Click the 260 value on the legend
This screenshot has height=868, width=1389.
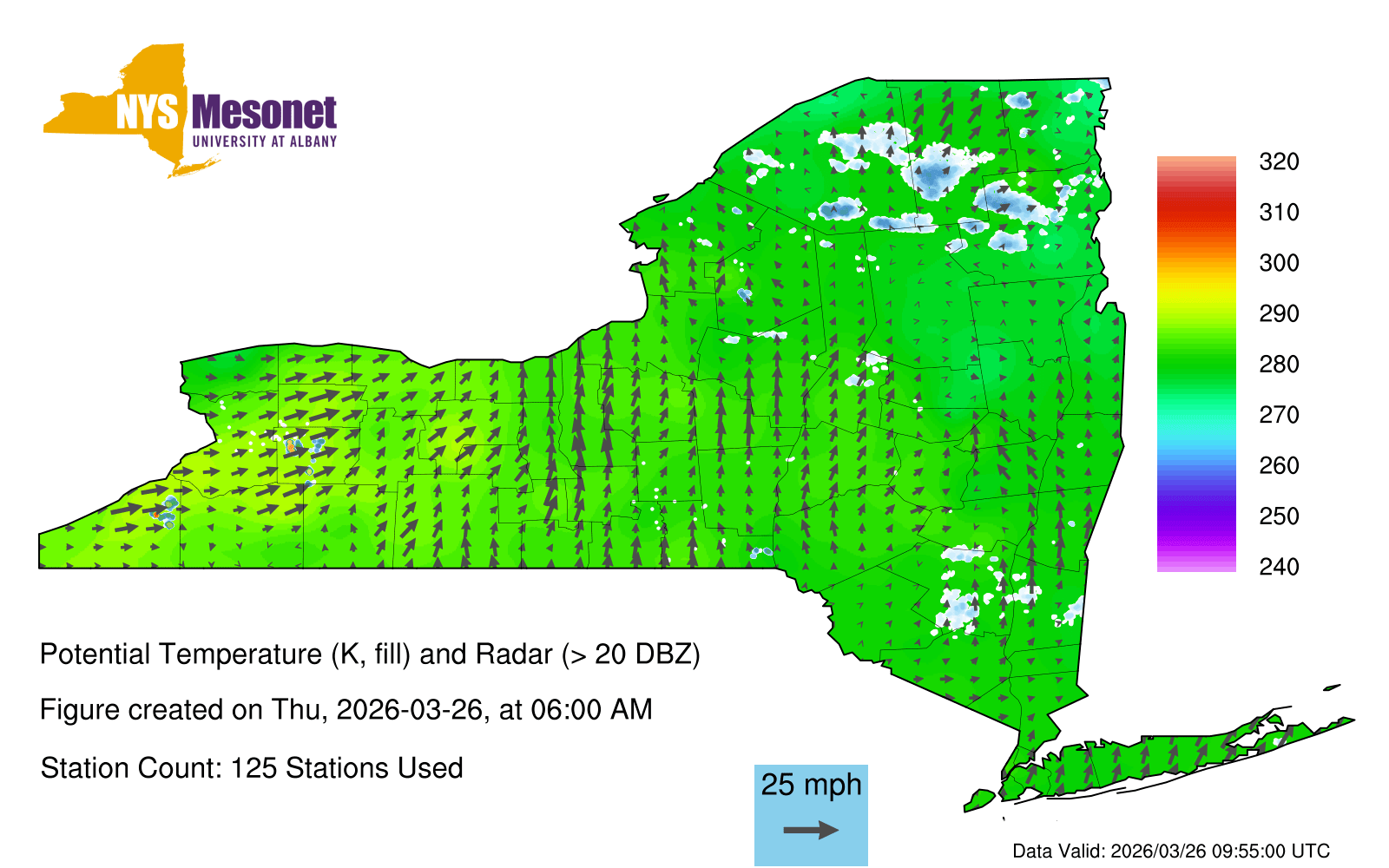point(1279,465)
